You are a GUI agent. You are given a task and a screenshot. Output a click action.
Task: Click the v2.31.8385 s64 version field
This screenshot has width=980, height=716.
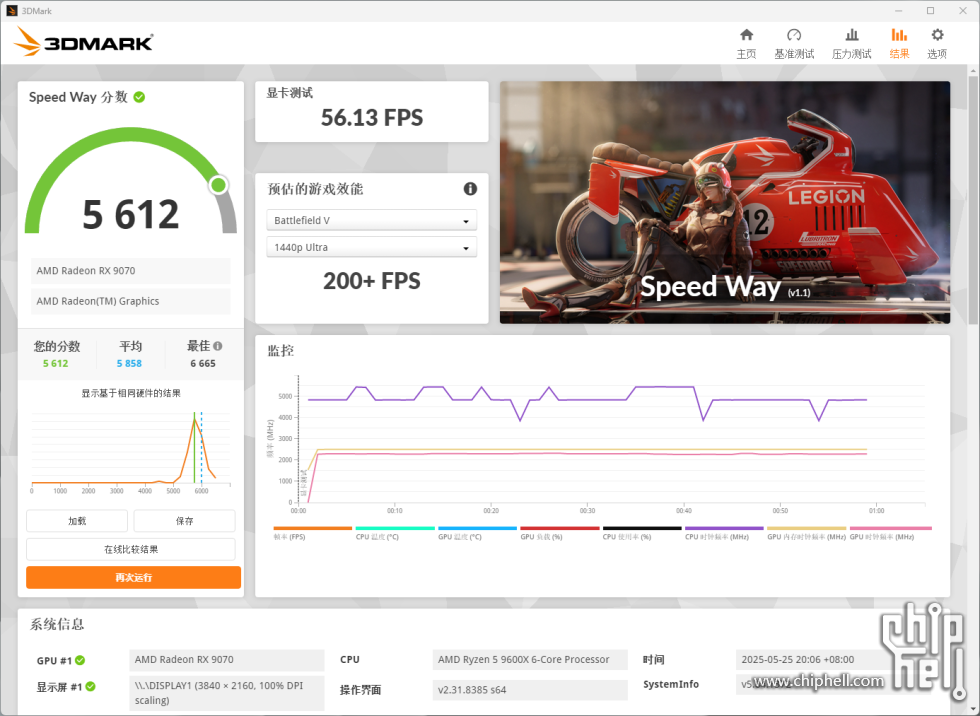click(x=530, y=690)
